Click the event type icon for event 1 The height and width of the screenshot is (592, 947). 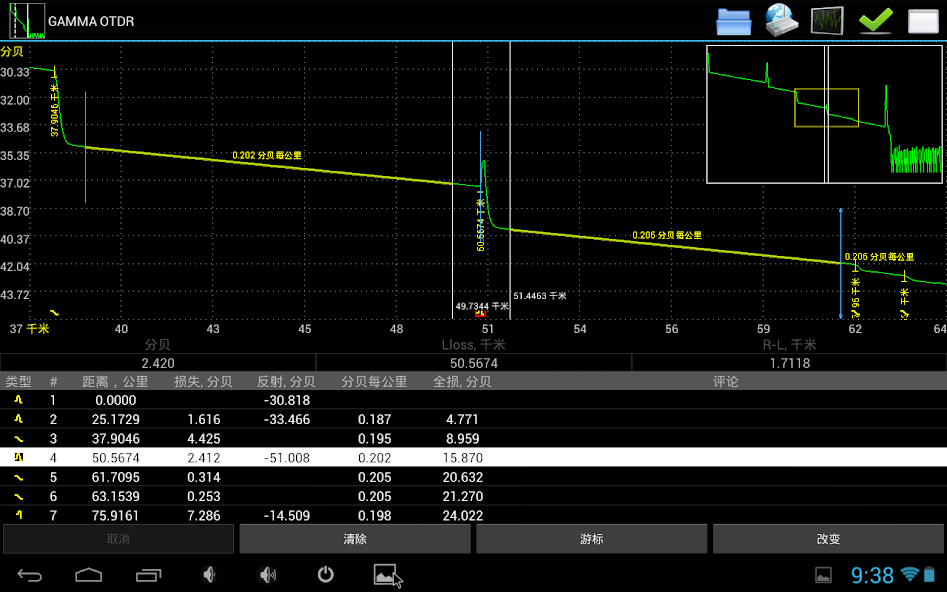[18, 400]
